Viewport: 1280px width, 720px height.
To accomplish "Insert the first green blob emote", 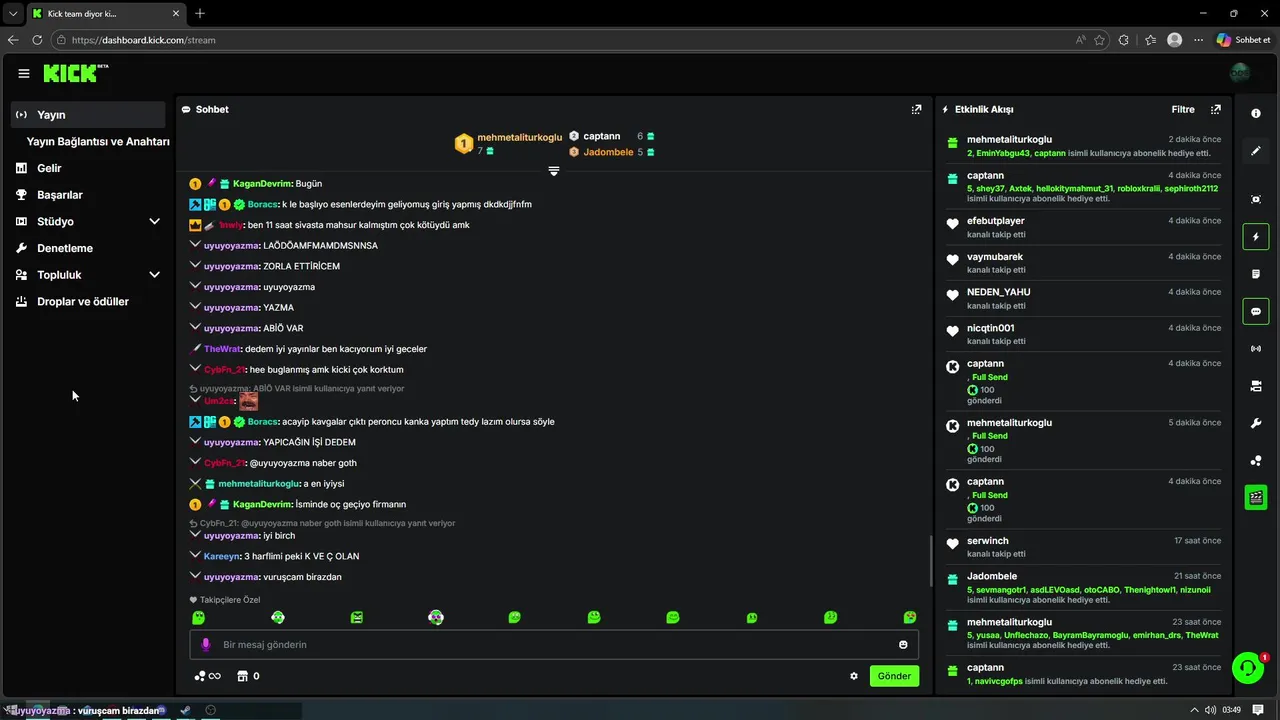I will [199, 618].
